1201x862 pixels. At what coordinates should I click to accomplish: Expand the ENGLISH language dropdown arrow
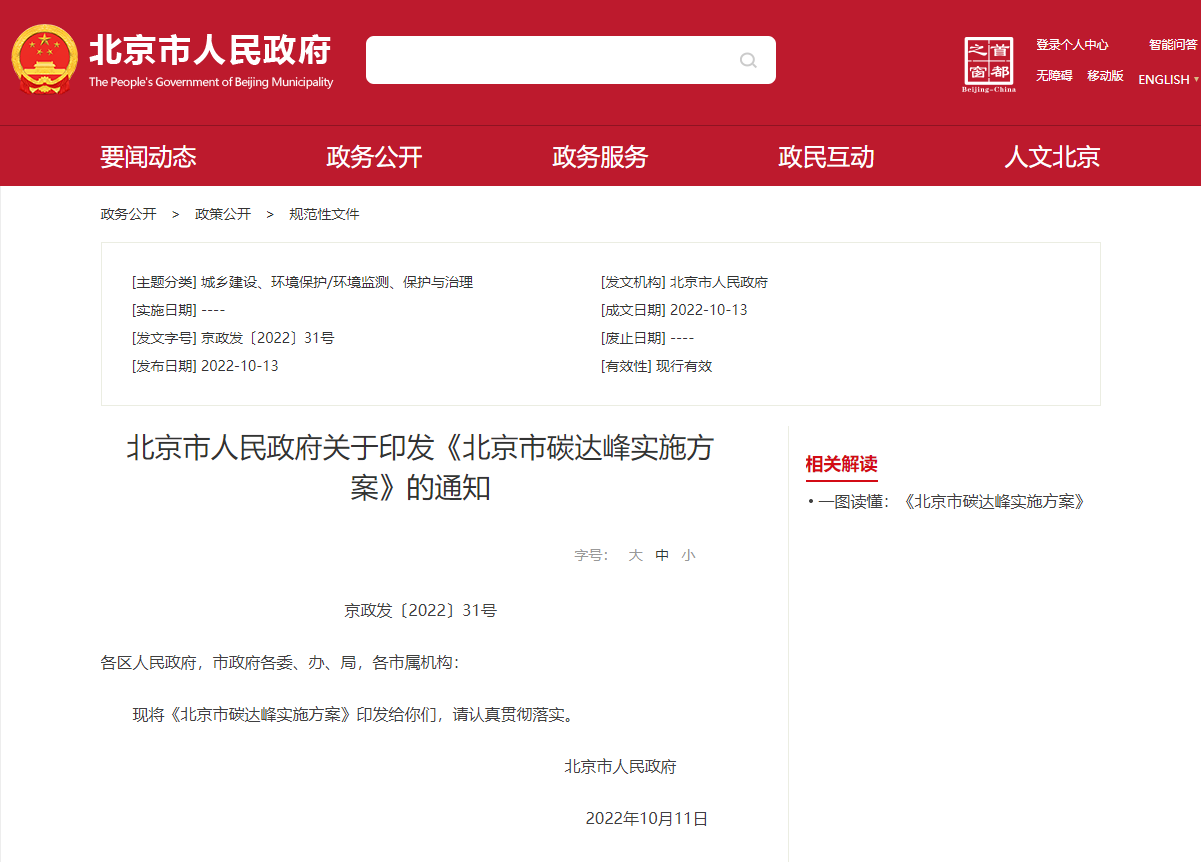pos(1196,80)
